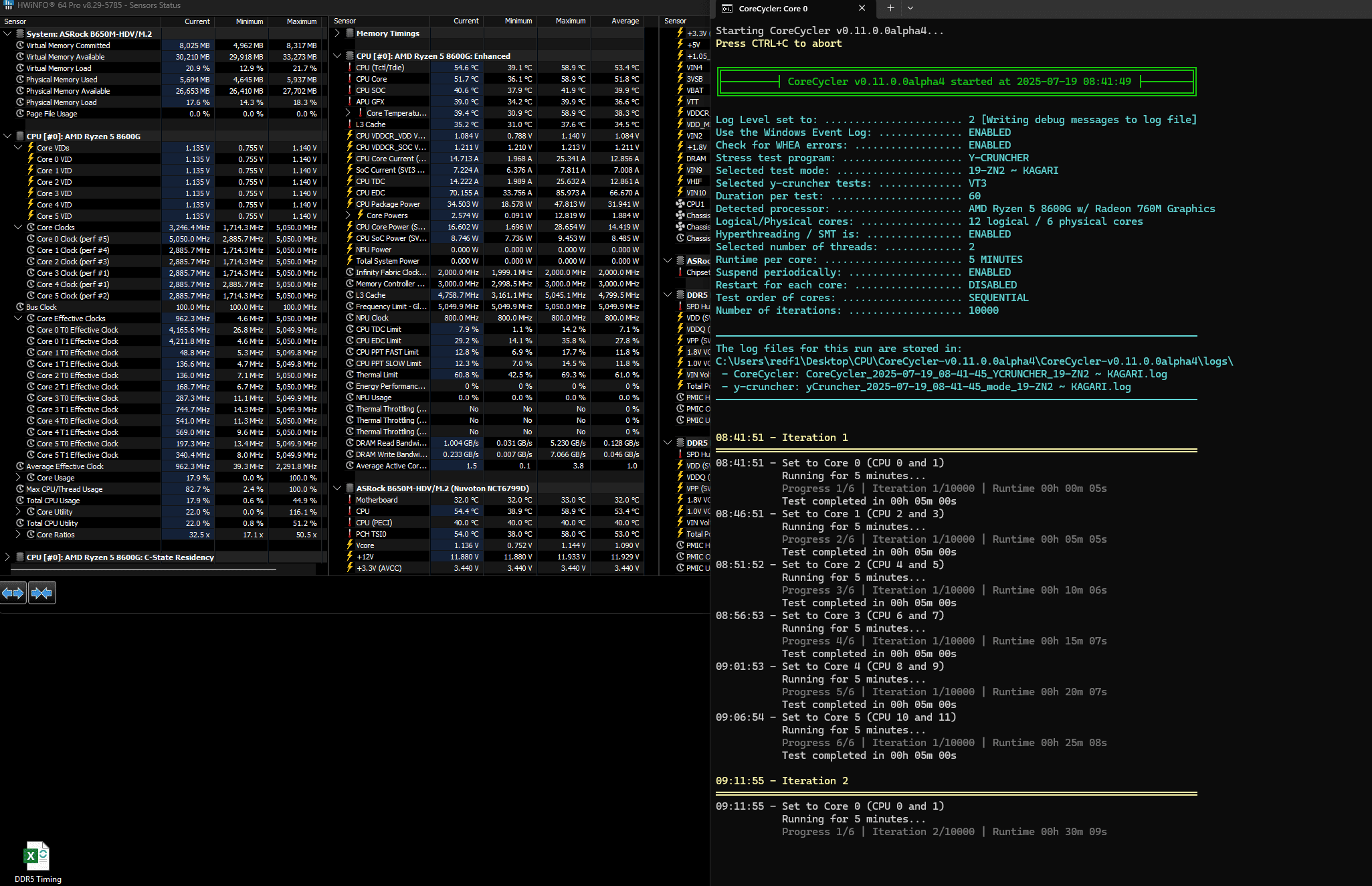Click the Minimum column header in left panel

click(241, 21)
